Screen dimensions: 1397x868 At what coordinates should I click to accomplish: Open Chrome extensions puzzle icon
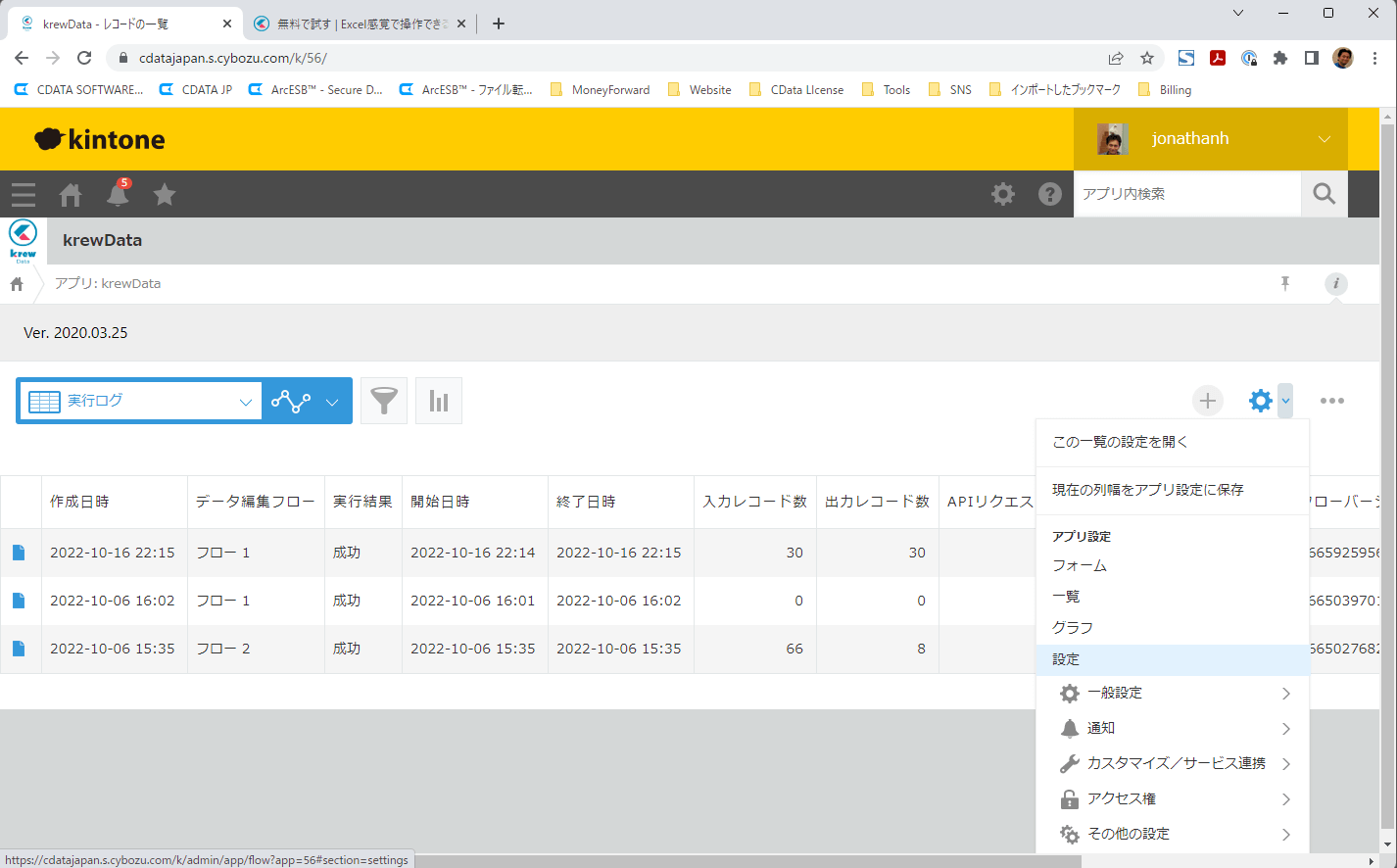pyautogui.click(x=1280, y=58)
